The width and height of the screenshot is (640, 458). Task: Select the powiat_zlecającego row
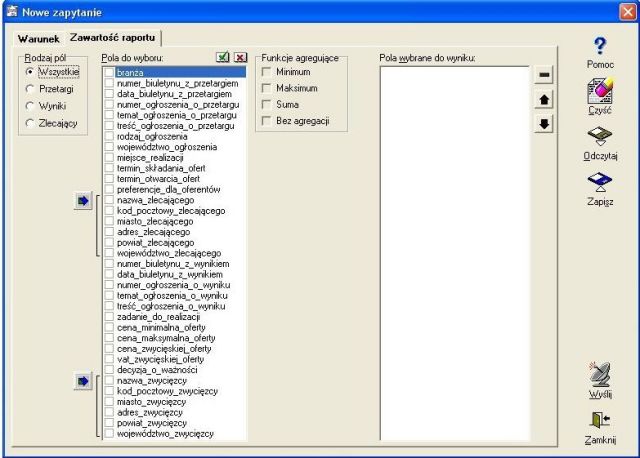(175, 242)
